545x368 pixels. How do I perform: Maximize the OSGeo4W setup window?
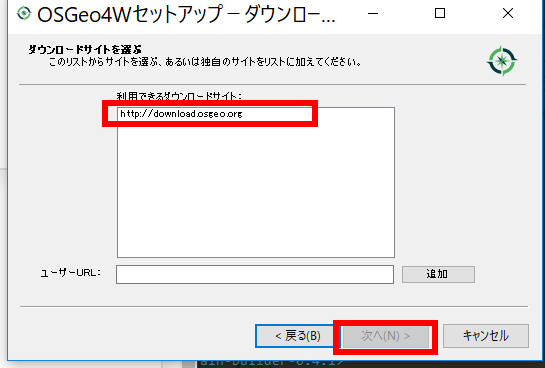click(x=440, y=14)
